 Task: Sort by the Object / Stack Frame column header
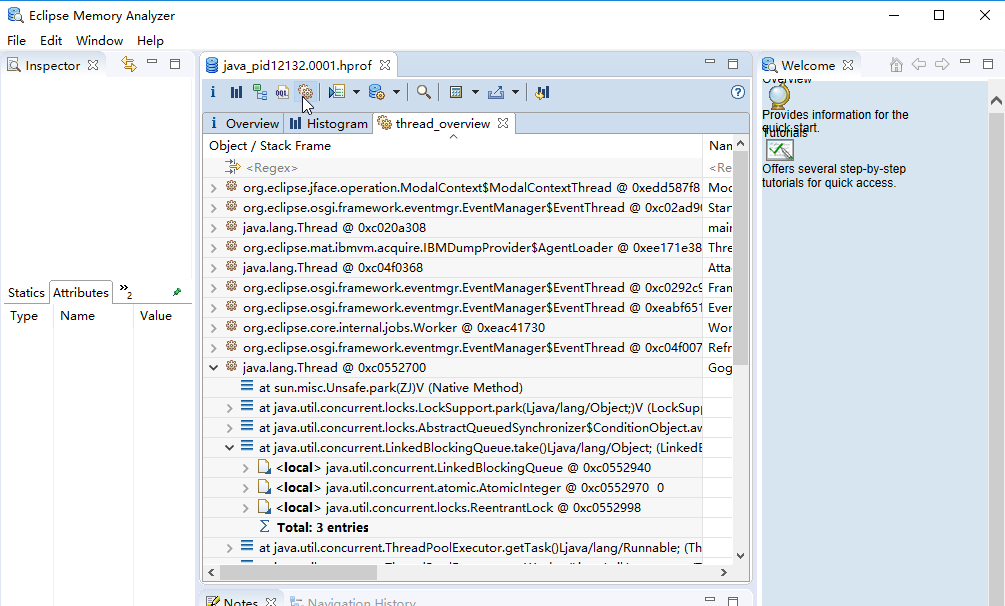coord(453,146)
